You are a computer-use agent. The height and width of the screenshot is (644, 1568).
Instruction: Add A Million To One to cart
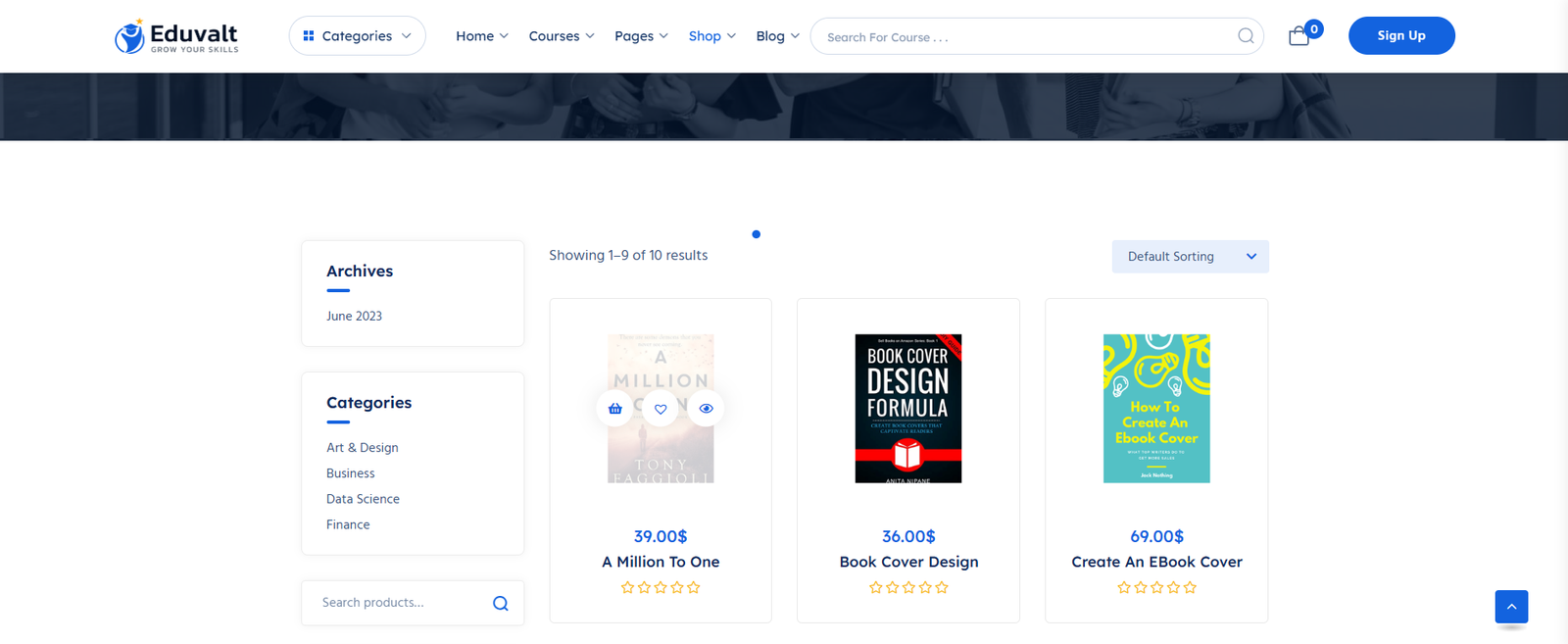[x=615, y=409]
